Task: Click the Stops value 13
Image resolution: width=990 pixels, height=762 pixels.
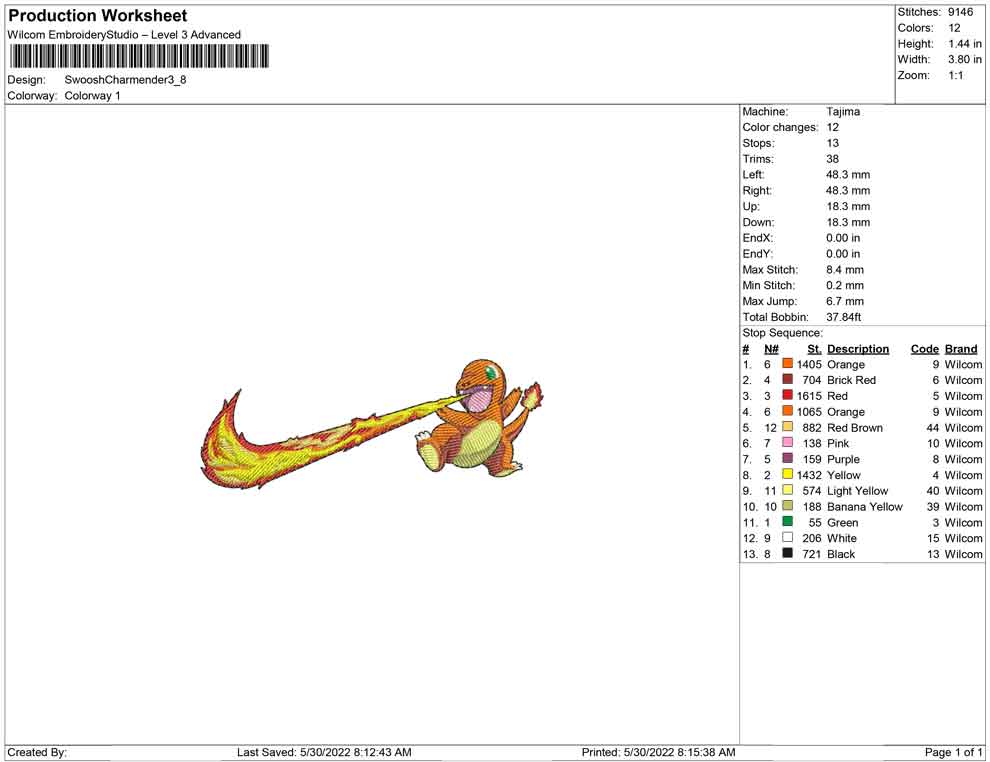Action: click(832, 143)
